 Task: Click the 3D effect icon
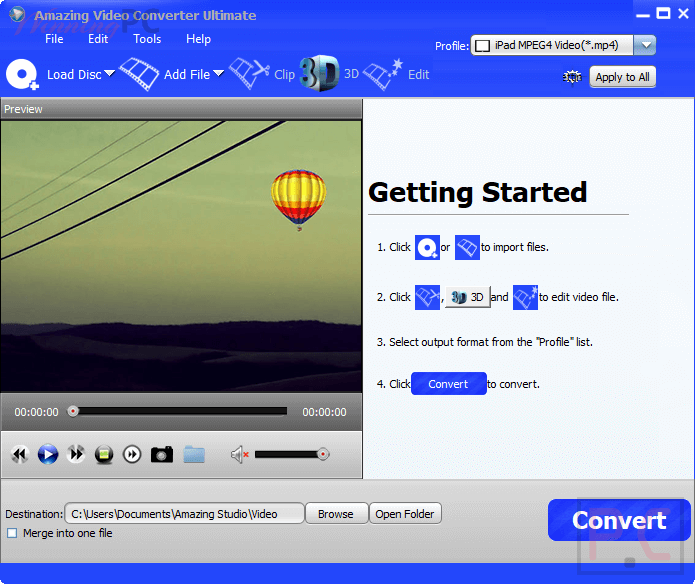(x=319, y=73)
